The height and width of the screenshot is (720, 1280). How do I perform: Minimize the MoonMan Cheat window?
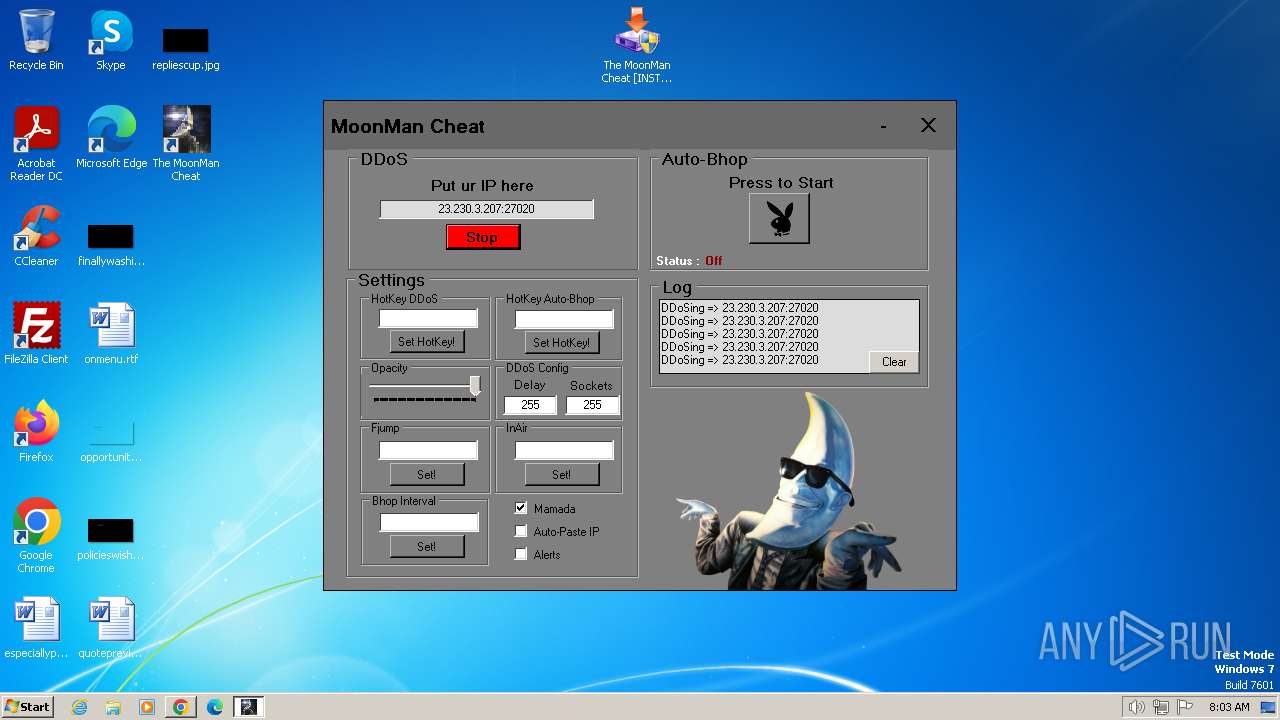883,126
